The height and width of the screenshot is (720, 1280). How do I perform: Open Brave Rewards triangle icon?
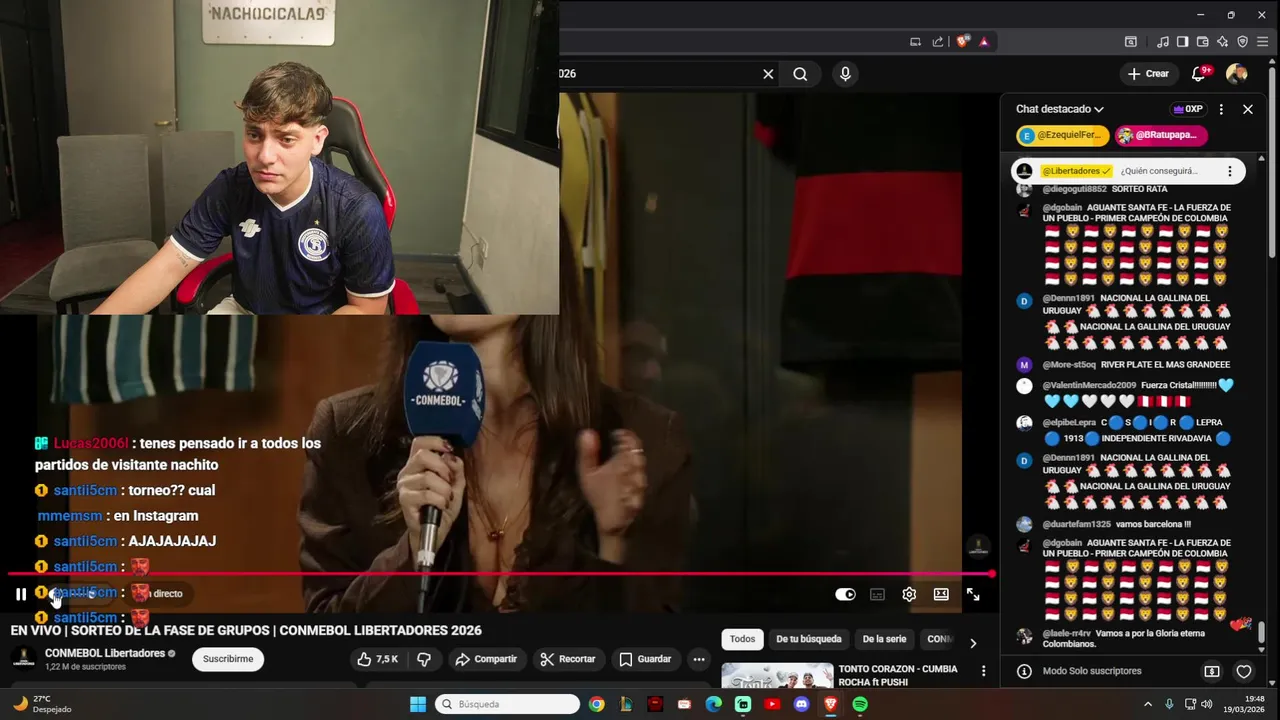pos(984,42)
